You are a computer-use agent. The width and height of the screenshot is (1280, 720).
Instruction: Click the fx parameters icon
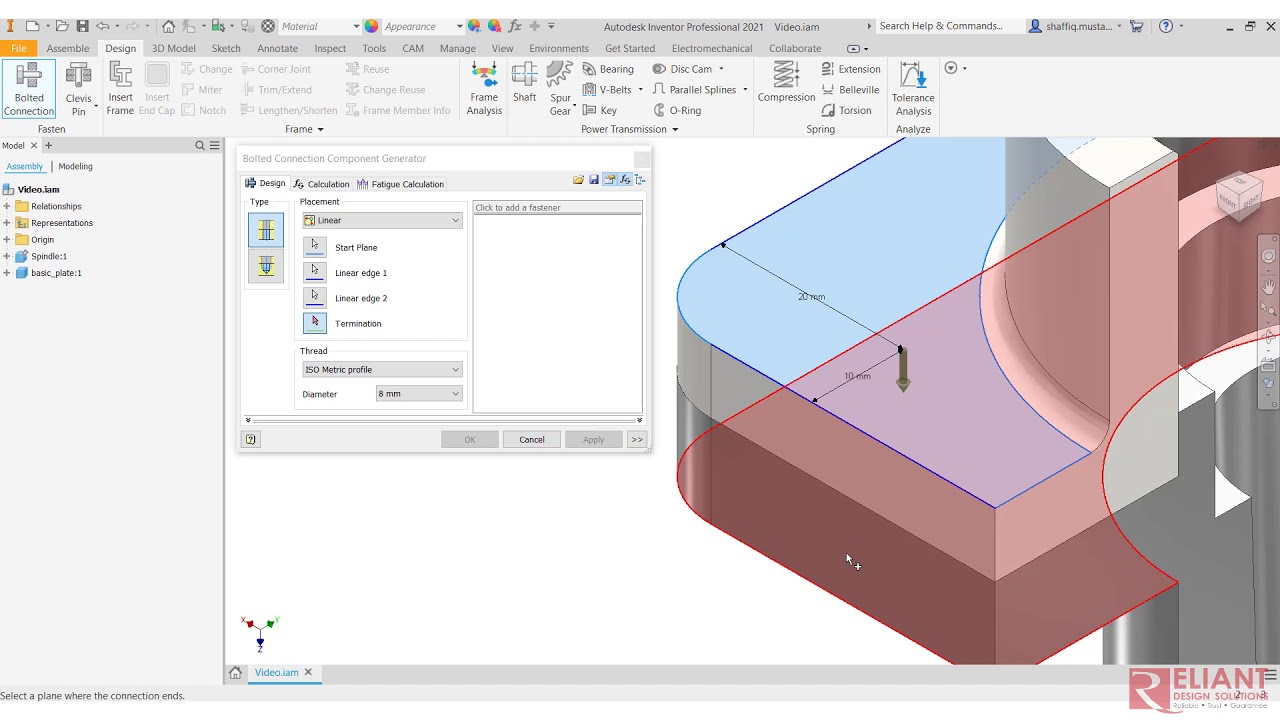tap(515, 26)
